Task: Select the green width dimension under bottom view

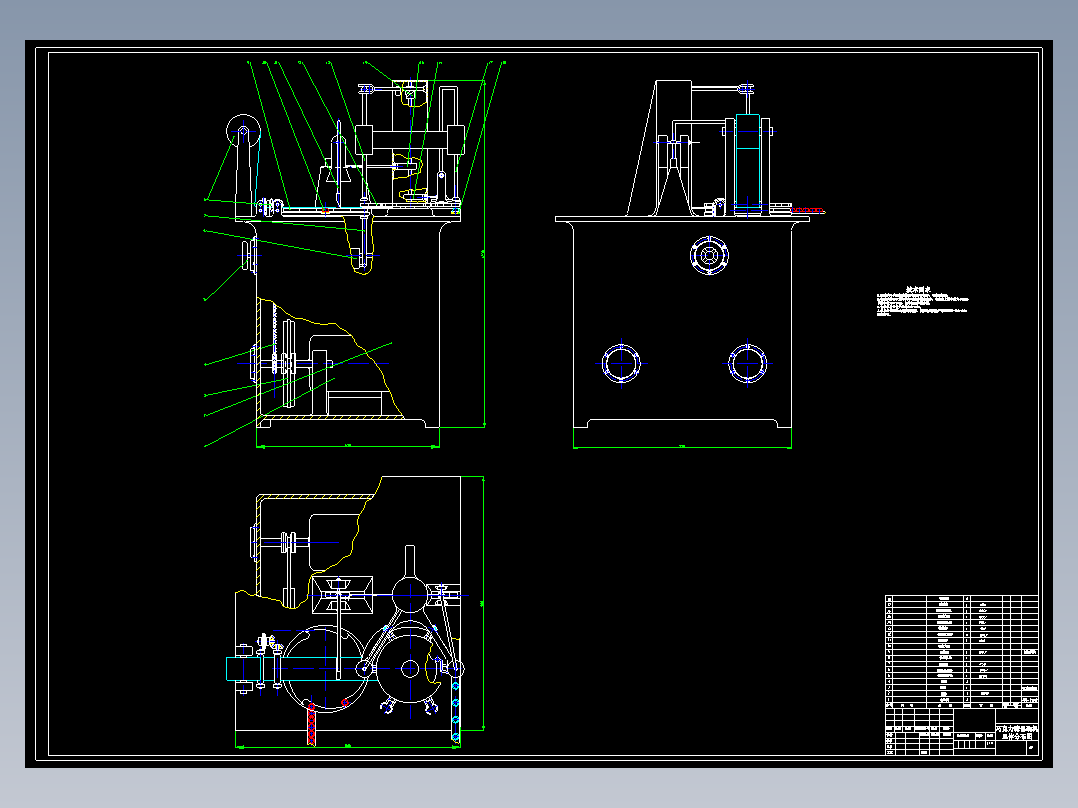Action: point(347,745)
